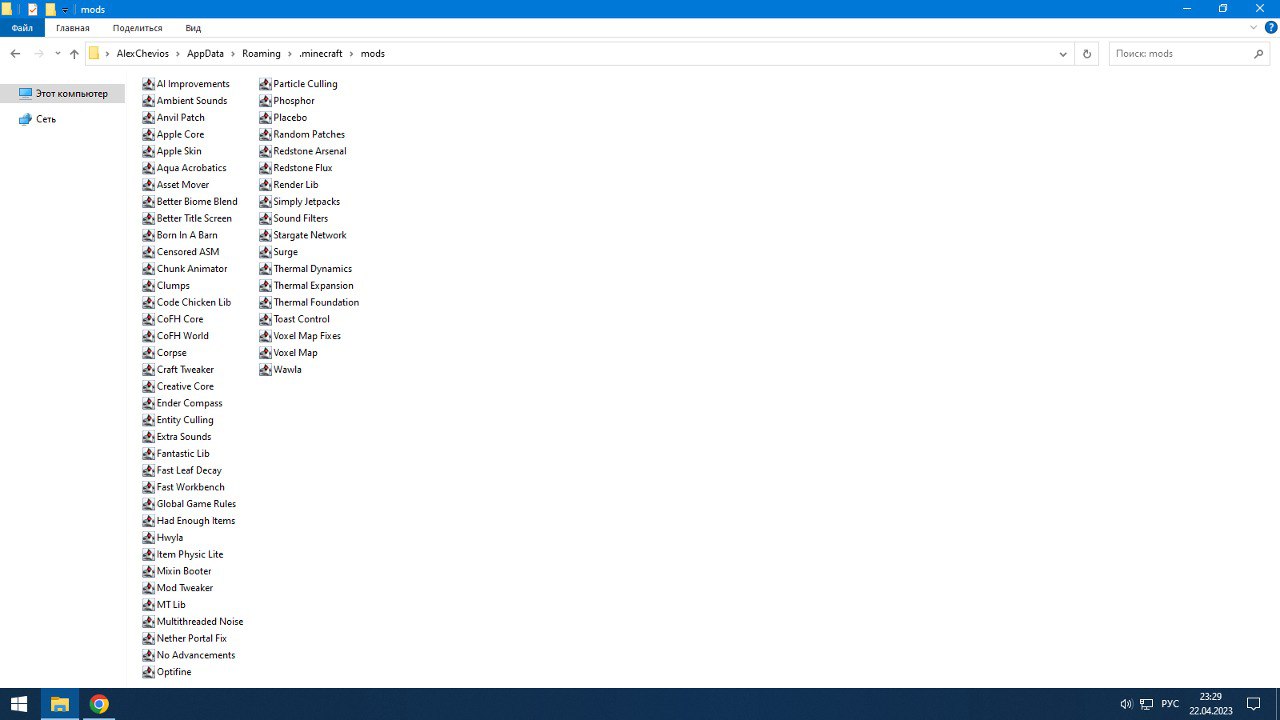Refresh the mods folder view
Image resolution: width=1280 pixels, height=720 pixels.
coord(1087,54)
